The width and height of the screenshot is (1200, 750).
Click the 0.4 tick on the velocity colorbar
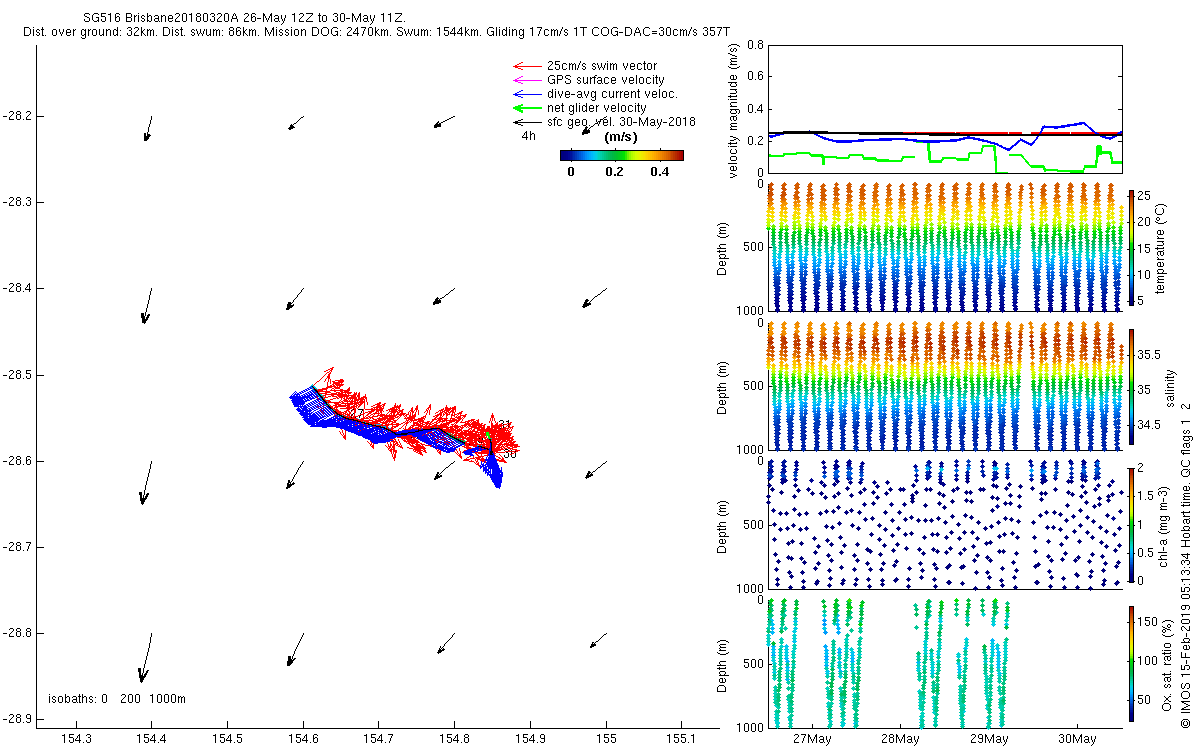659,172
